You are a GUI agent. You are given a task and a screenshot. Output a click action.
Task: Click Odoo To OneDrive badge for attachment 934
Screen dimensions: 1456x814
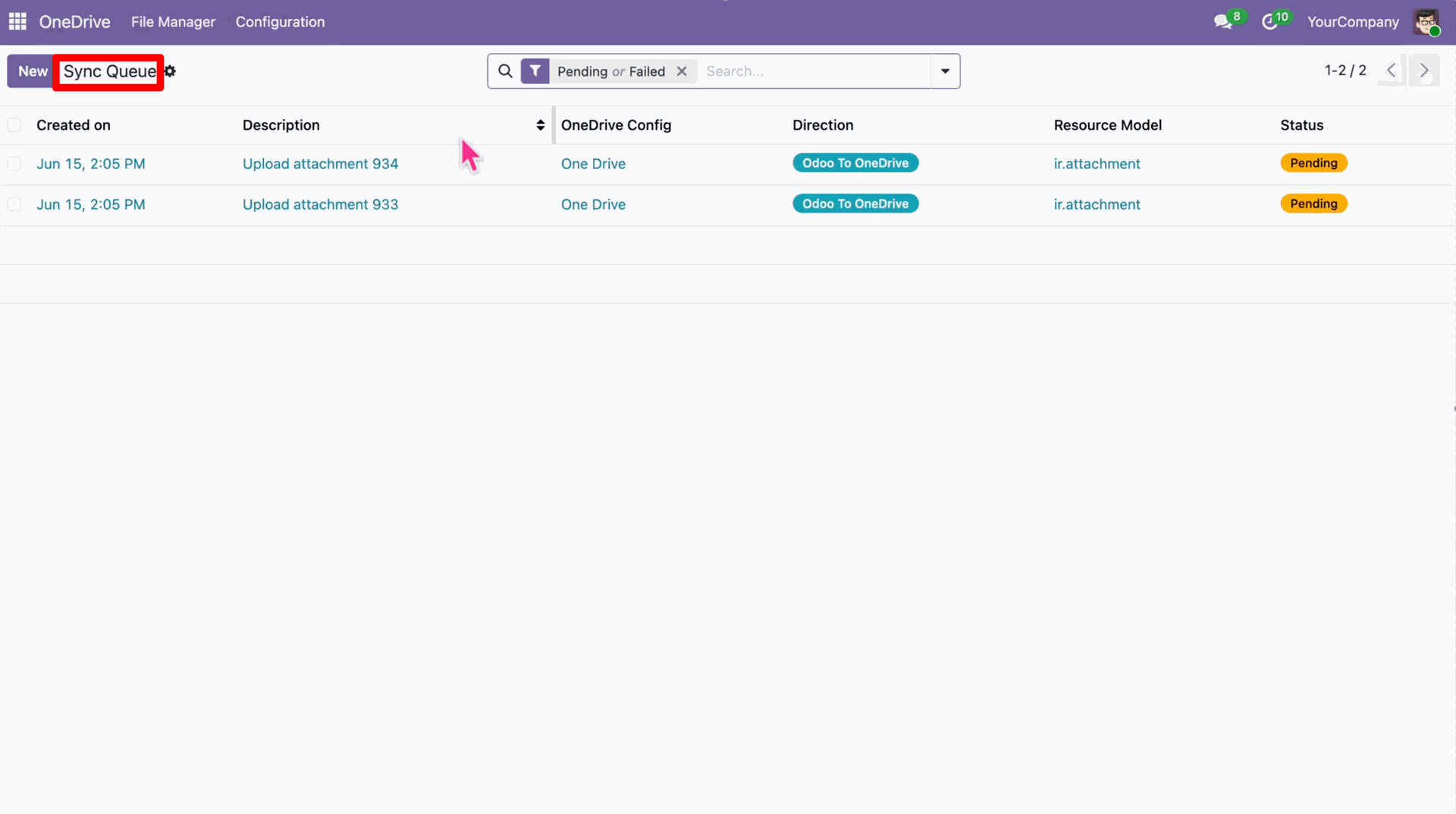tap(855, 163)
